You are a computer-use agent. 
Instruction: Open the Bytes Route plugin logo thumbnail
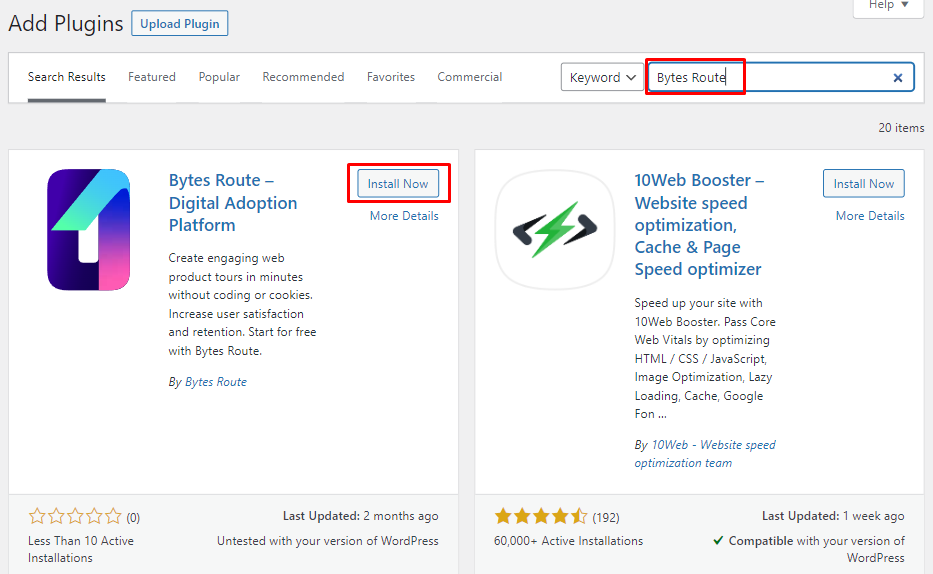89,230
